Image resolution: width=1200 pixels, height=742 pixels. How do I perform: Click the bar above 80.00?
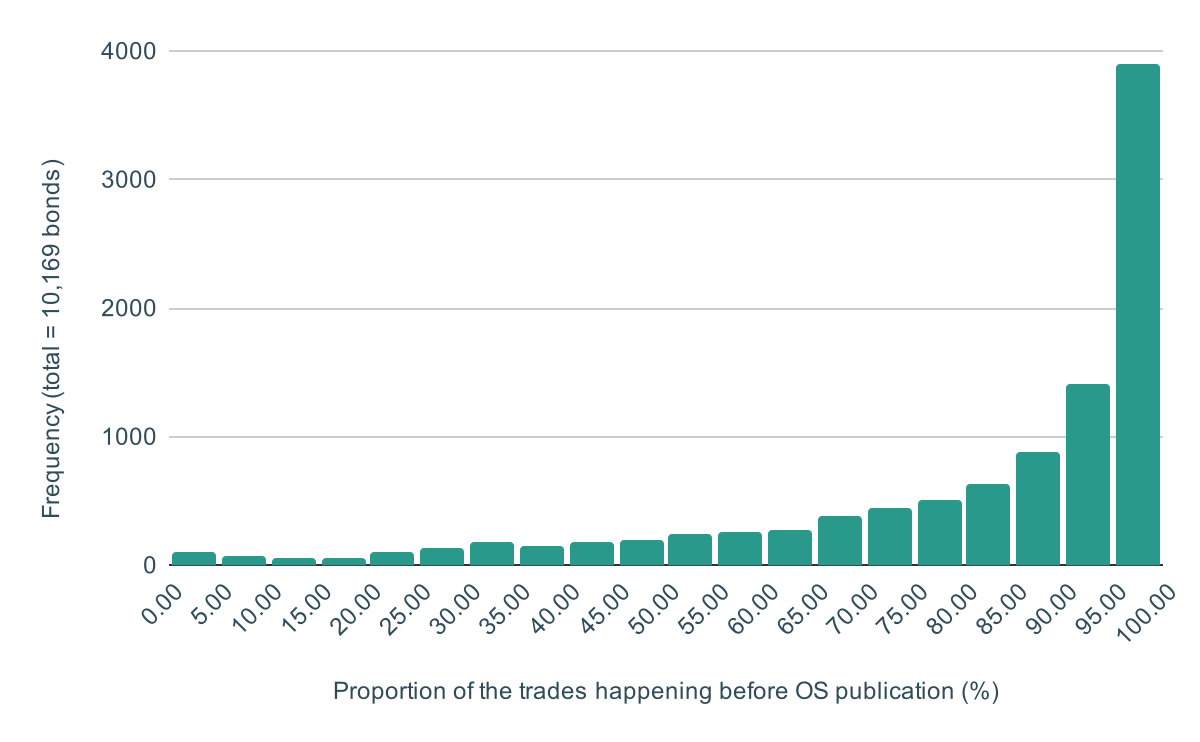coord(988,525)
